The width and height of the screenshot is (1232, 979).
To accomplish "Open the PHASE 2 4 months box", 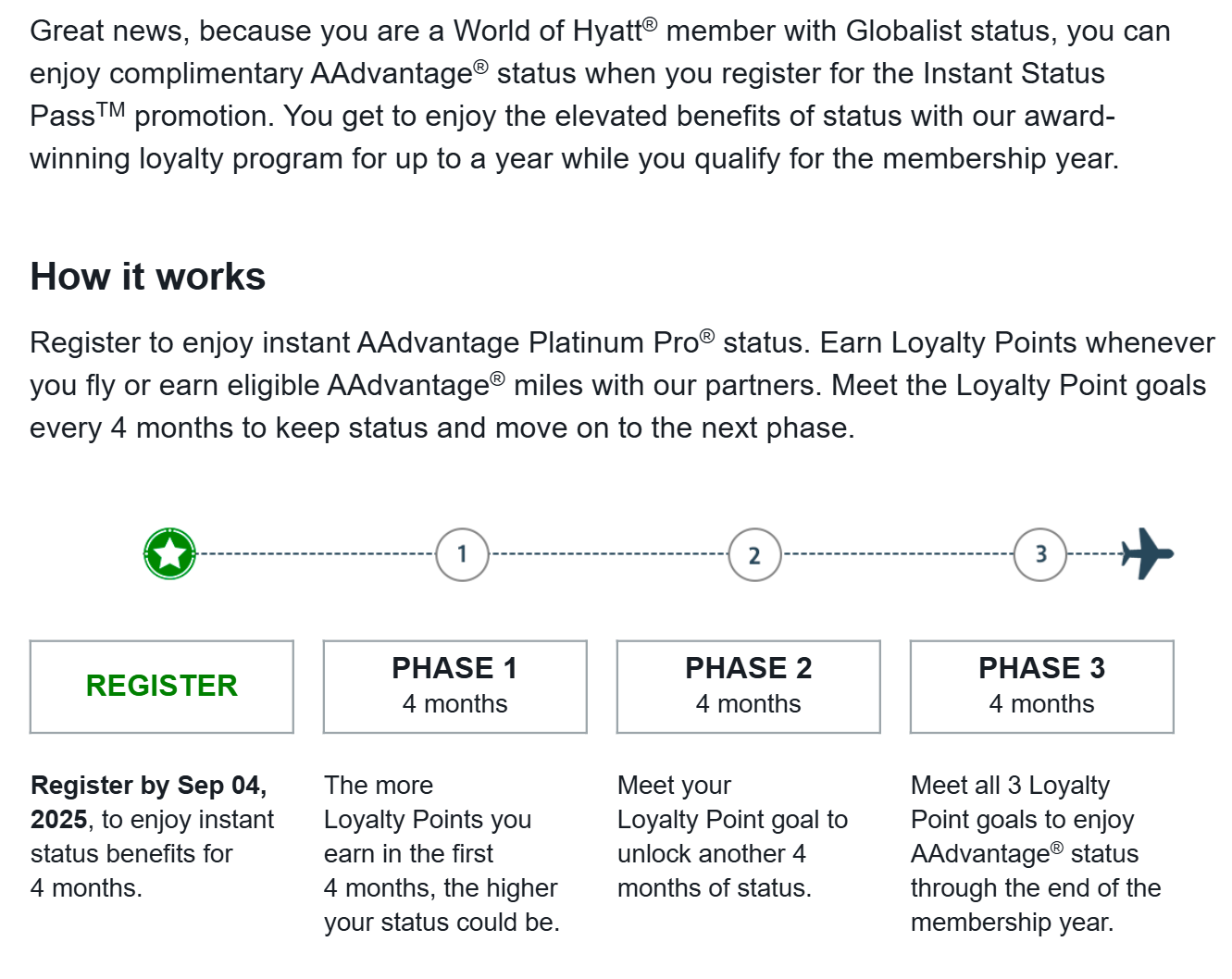I will [748, 687].
